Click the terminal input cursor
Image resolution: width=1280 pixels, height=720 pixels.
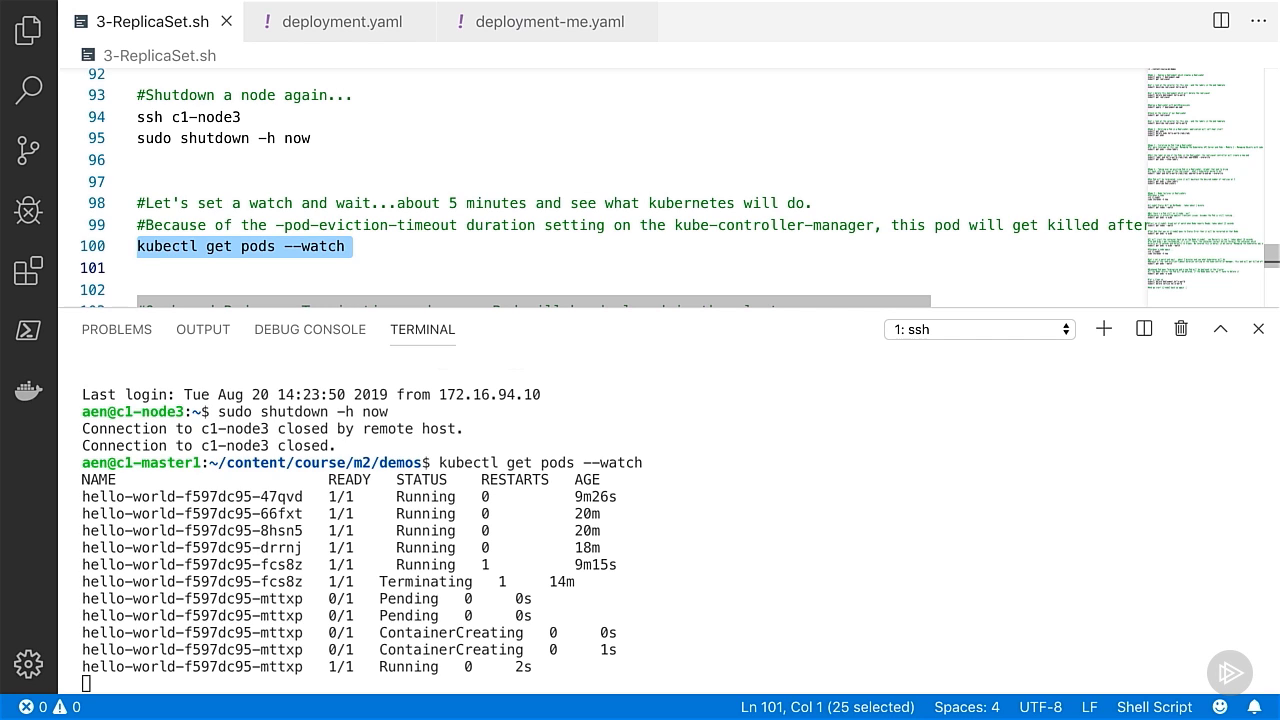[86, 684]
